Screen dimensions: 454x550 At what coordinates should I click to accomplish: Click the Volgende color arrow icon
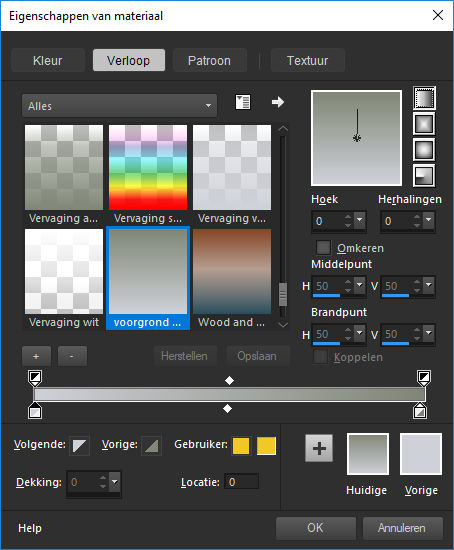coord(79,445)
